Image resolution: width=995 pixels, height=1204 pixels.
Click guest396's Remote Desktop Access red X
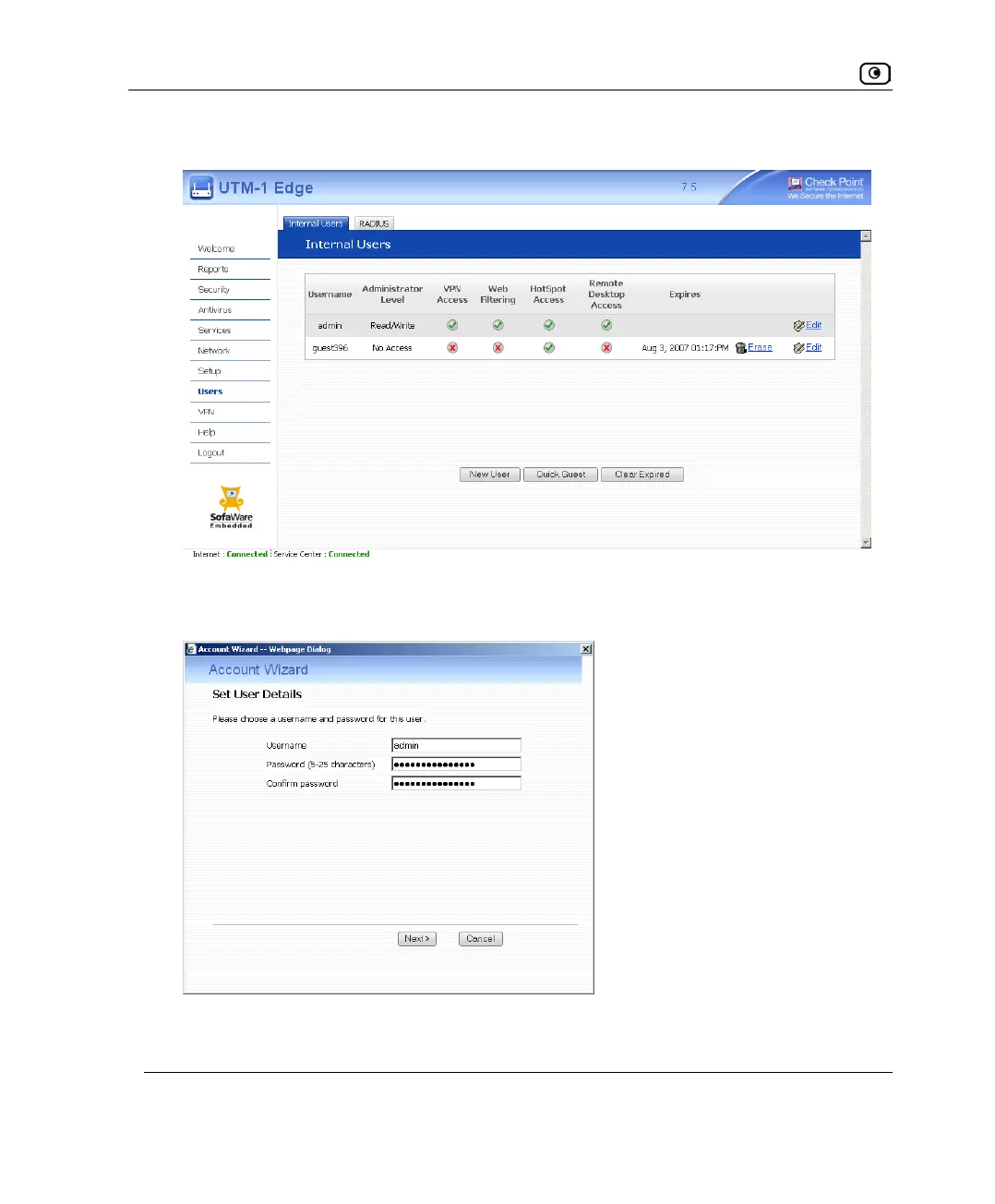[606, 348]
